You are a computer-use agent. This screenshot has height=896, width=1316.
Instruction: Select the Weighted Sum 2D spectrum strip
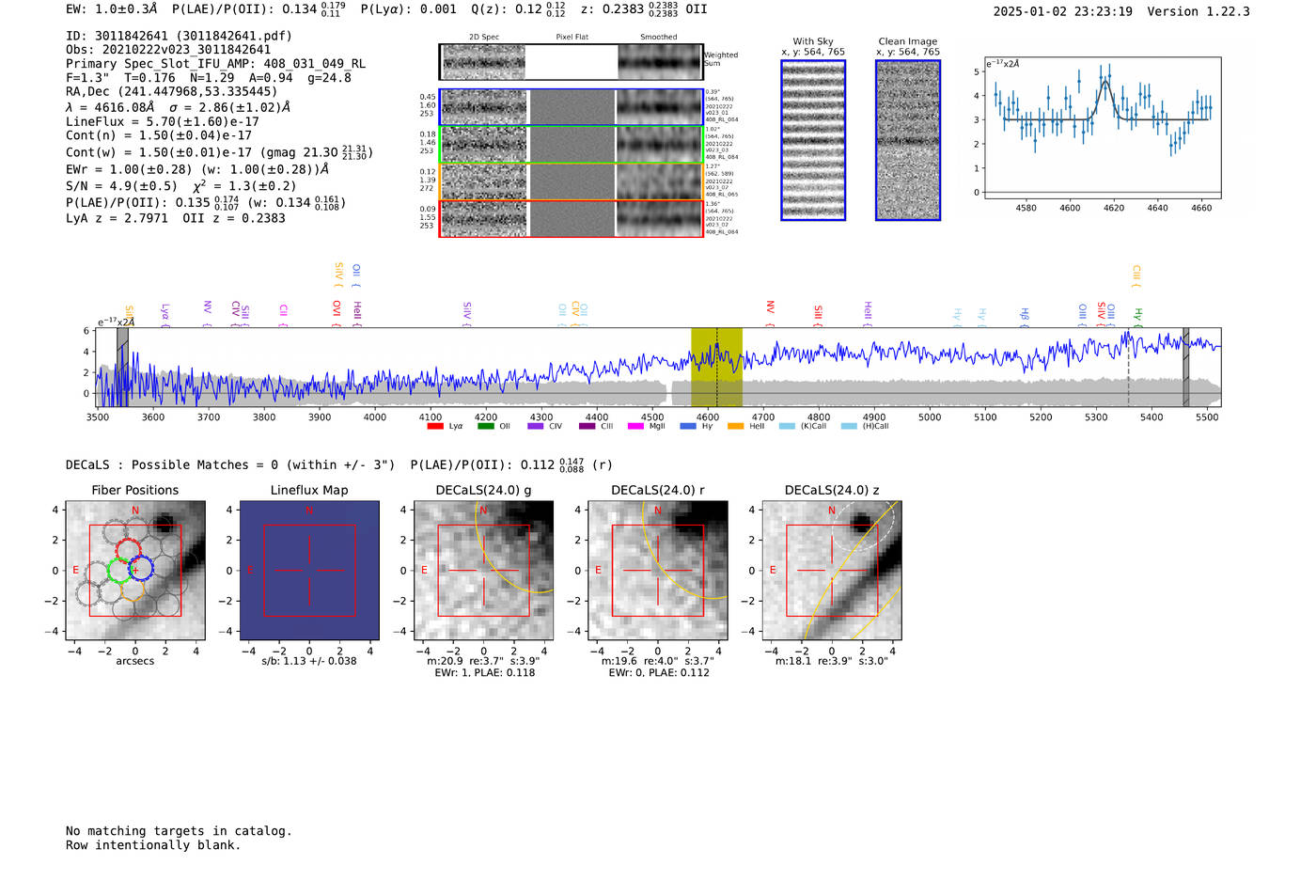pos(572,62)
